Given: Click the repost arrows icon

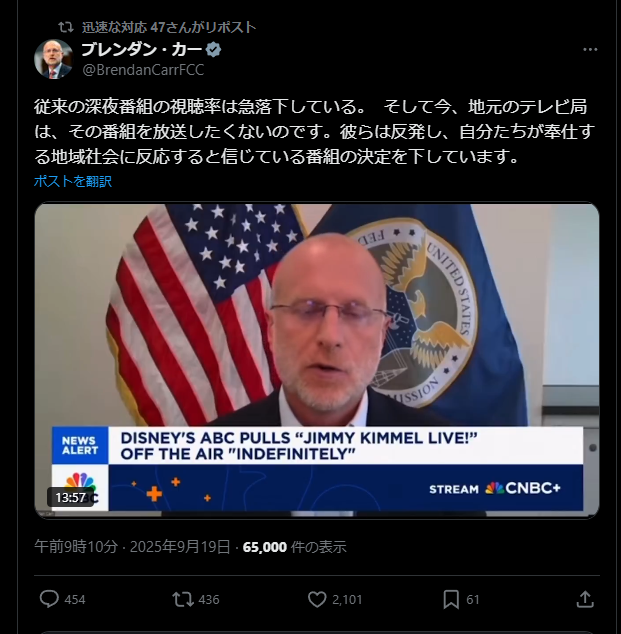Looking at the screenshot, I should (x=183, y=599).
